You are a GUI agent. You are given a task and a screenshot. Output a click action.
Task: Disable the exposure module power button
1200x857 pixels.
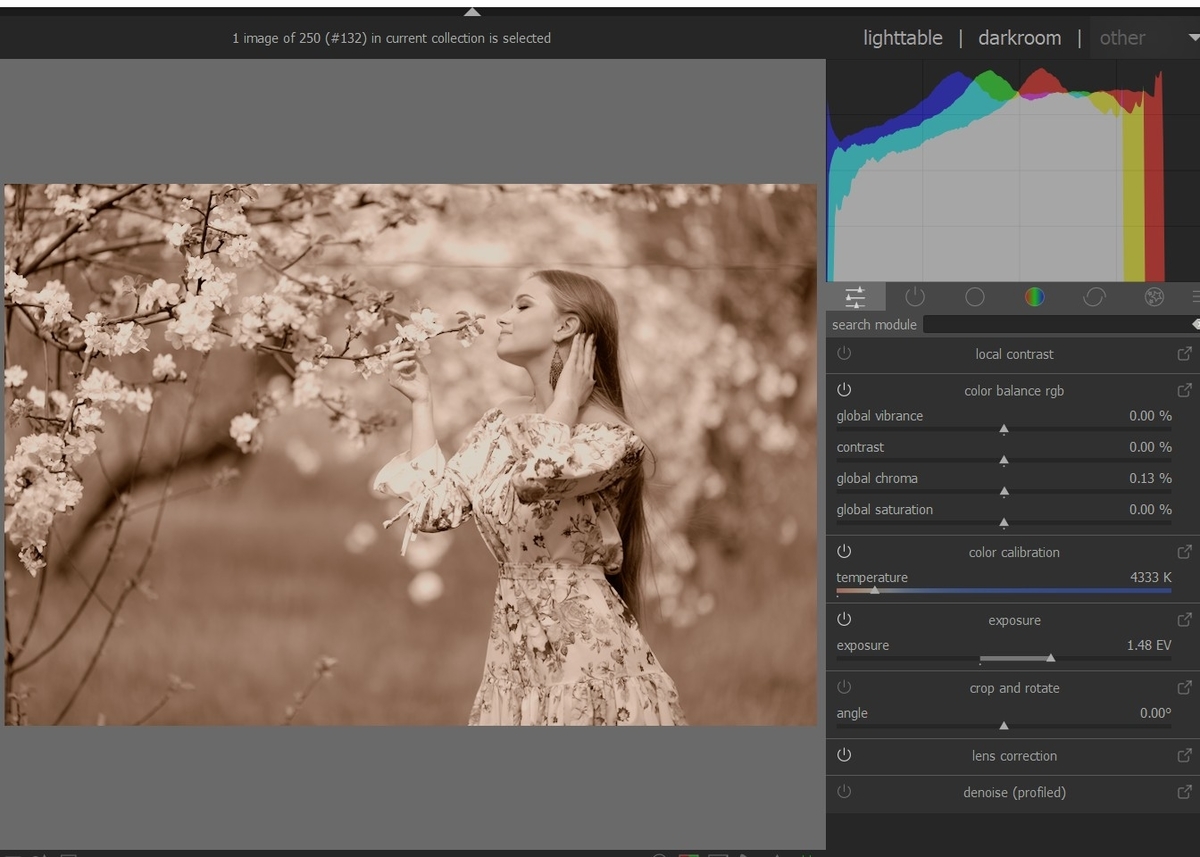click(x=844, y=620)
